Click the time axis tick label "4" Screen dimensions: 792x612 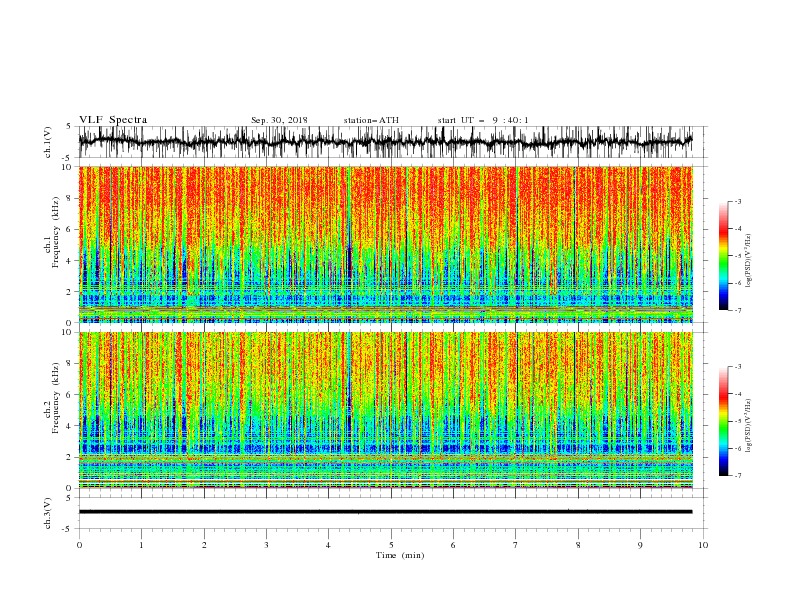(328, 545)
